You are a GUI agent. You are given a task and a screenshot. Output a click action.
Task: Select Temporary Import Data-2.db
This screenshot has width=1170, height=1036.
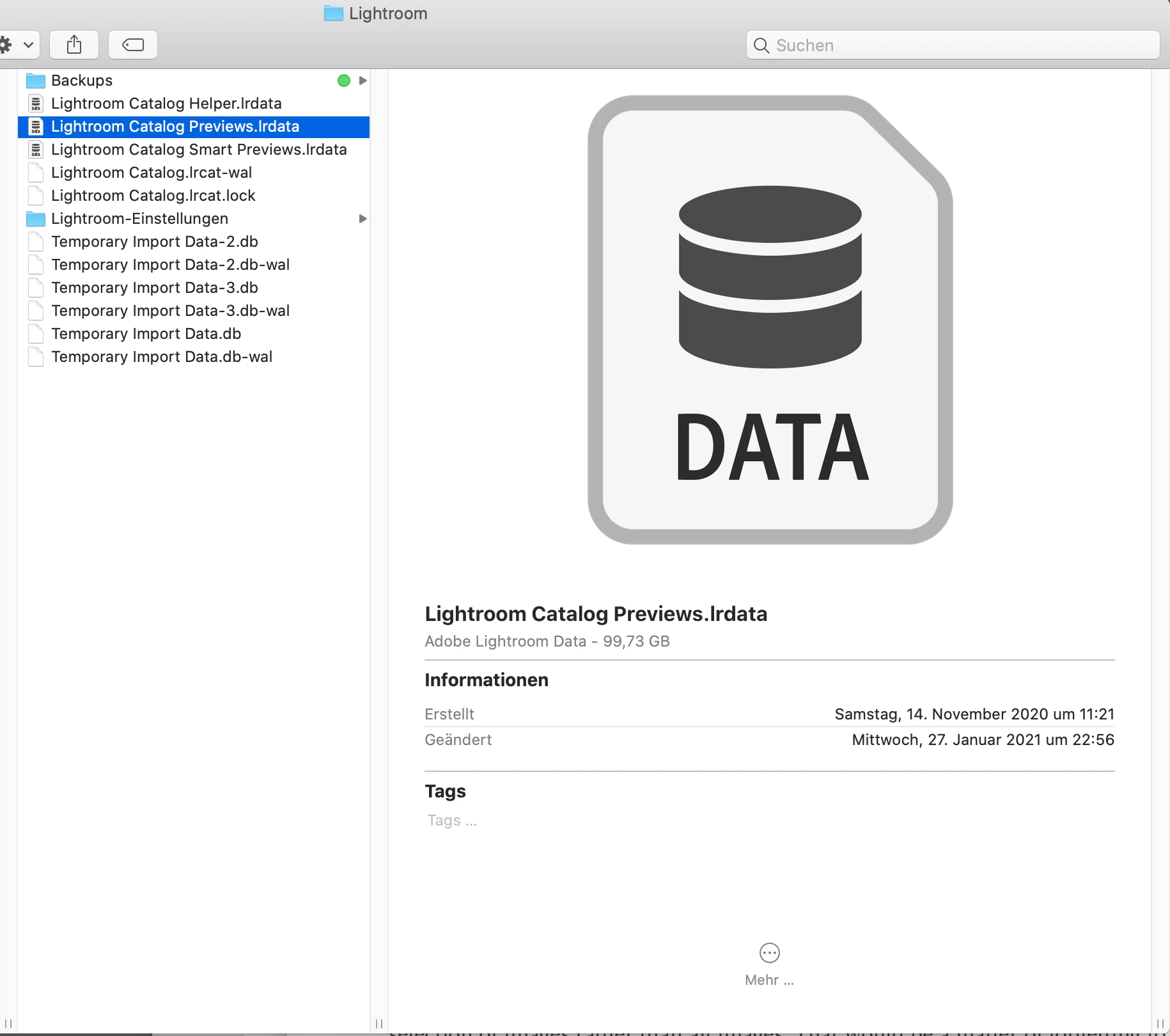tap(194, 242)
